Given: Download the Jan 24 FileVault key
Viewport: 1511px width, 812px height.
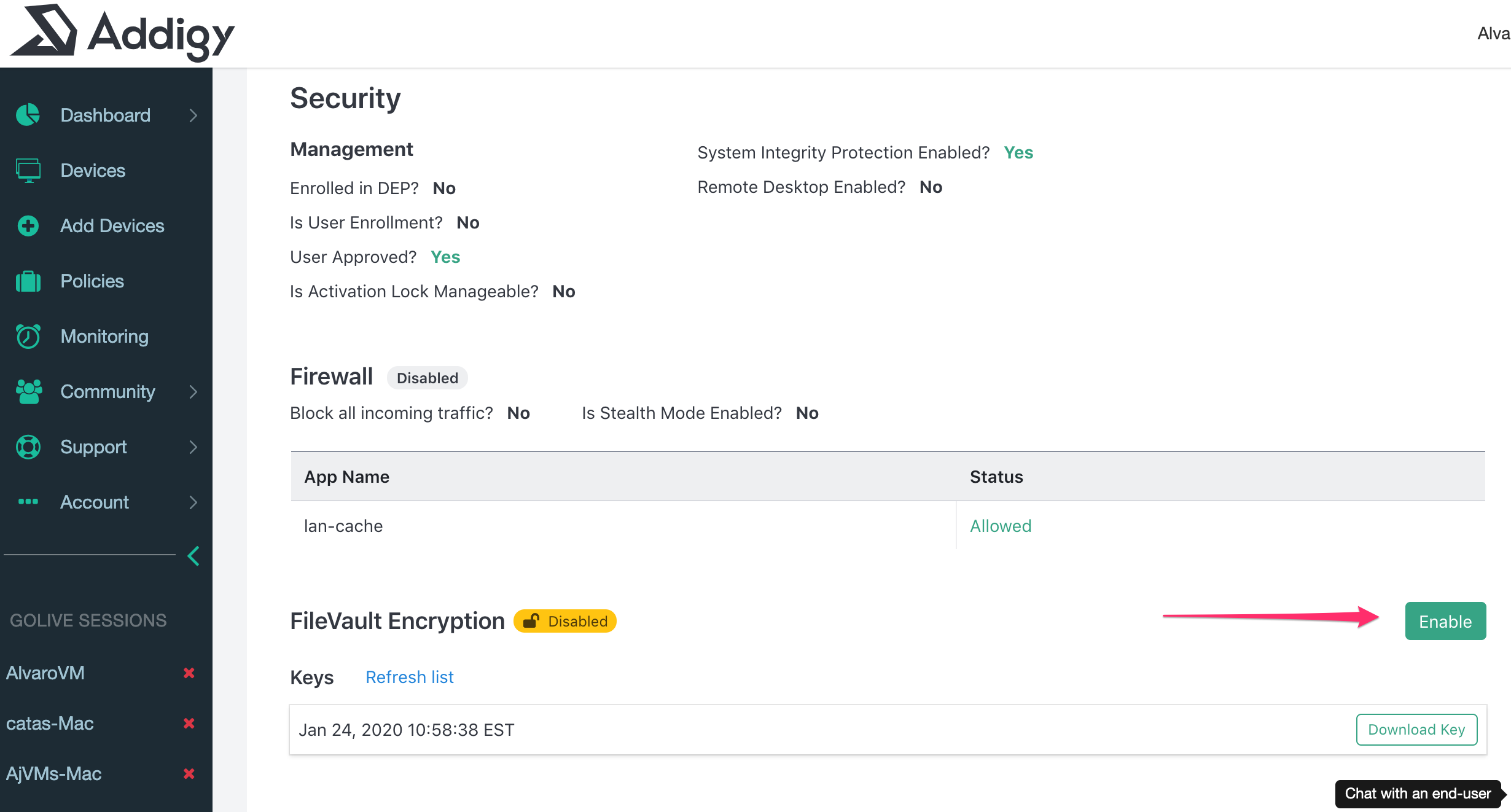Looking at the screenshot, I should 1416,730.
